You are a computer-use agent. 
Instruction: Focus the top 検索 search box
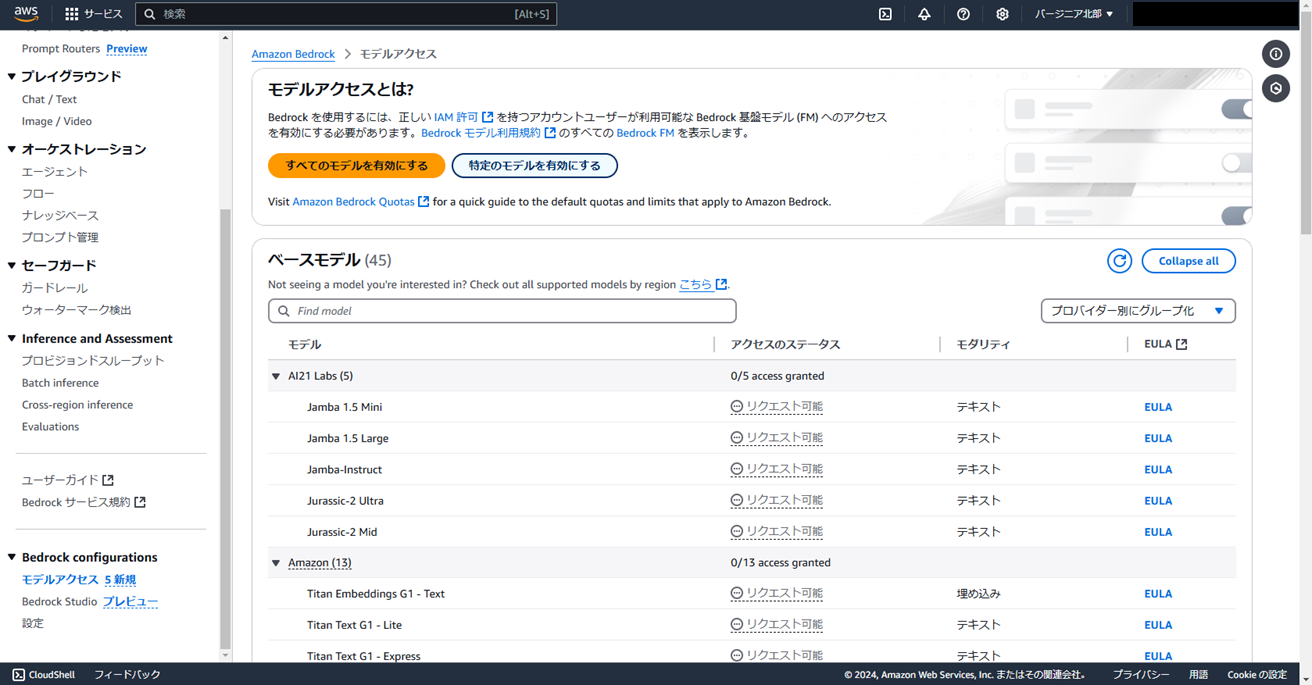[x=346, y=14]
